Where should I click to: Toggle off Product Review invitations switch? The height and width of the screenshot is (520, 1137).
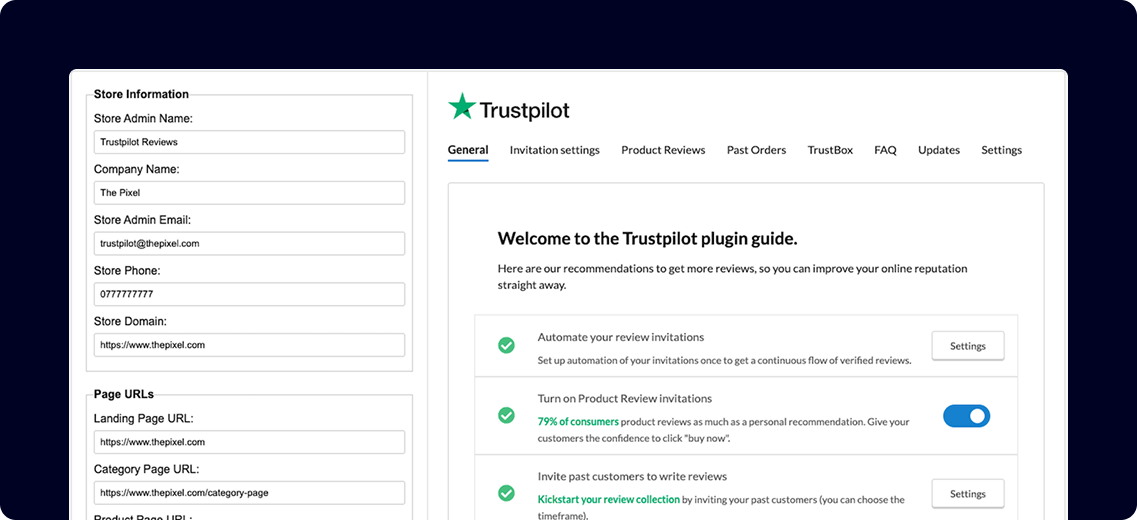pyautogui.click(x=966, y=416)
